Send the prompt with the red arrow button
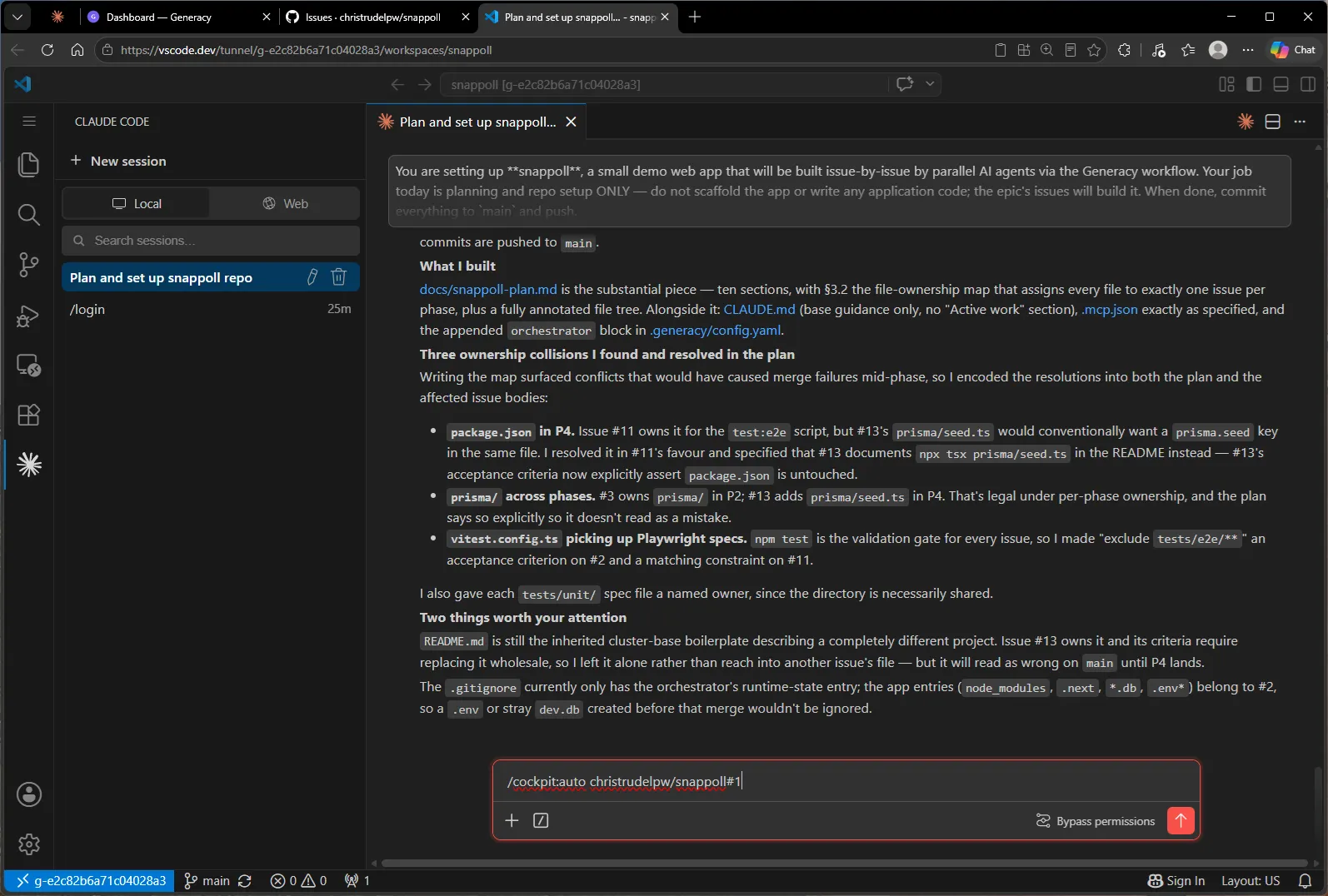 pos(1181,821)
